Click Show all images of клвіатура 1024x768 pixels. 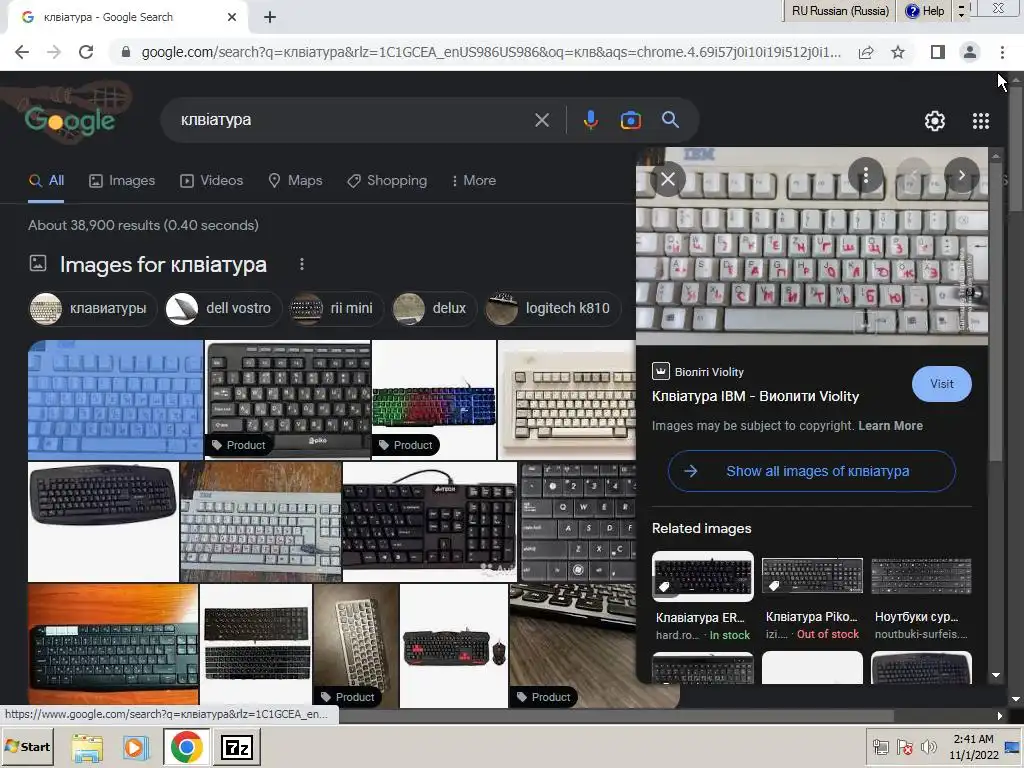coord(811,471)
